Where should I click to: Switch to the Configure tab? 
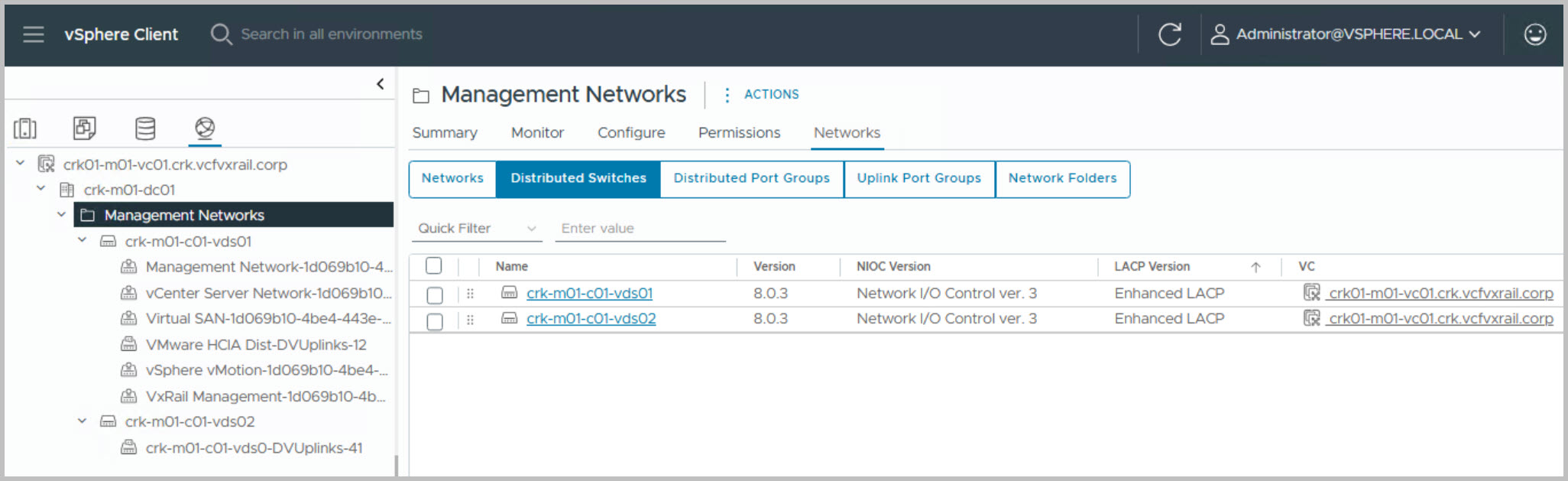click(630, 133)
